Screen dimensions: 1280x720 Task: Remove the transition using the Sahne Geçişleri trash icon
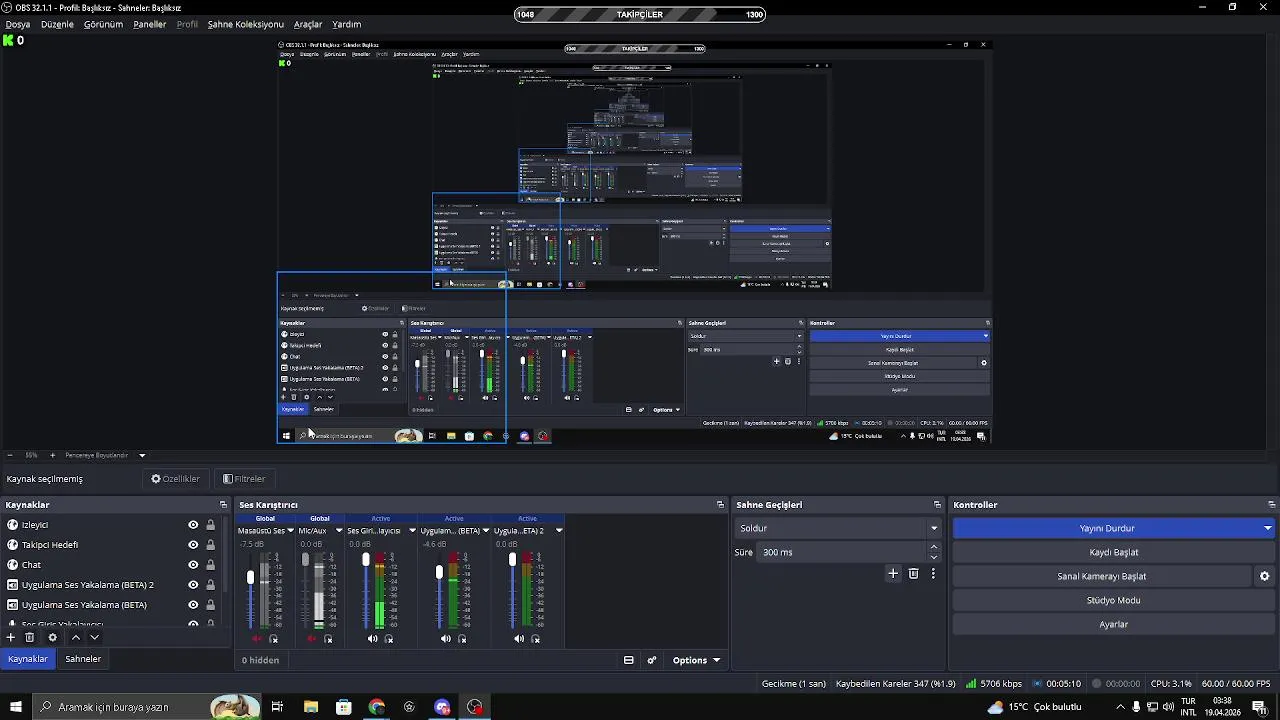913,573
